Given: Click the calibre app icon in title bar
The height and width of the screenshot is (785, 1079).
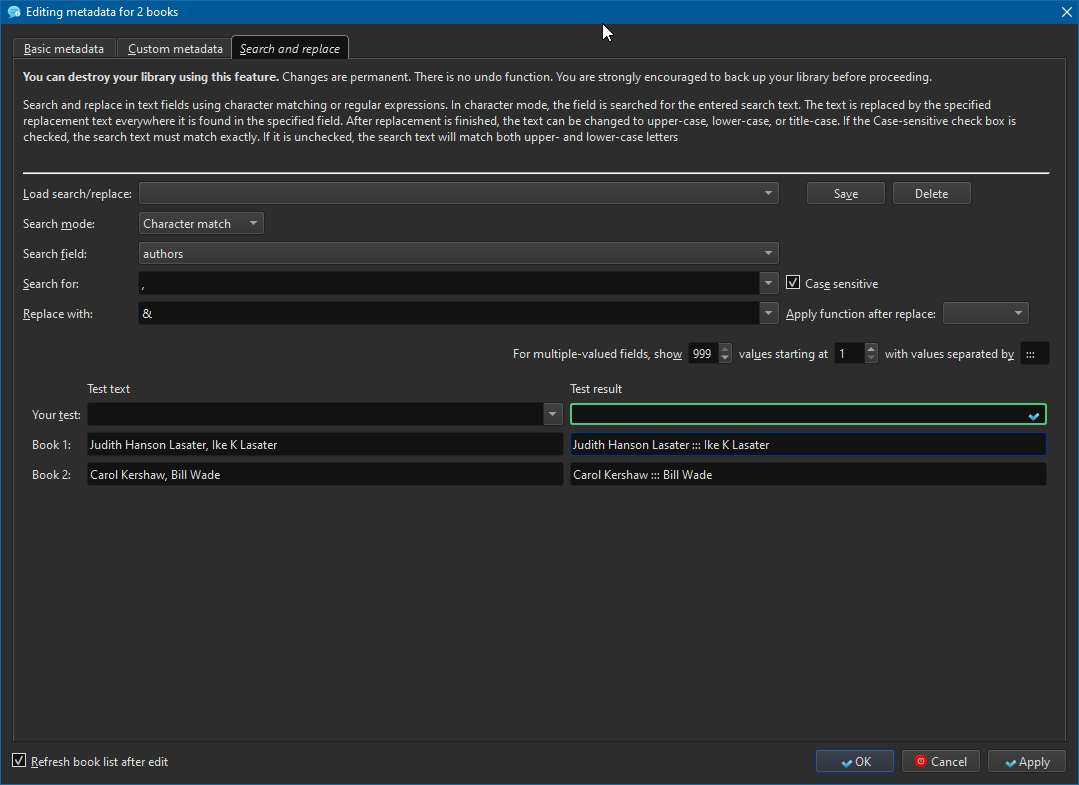Looking at the screenshot, I should point(13,12).
